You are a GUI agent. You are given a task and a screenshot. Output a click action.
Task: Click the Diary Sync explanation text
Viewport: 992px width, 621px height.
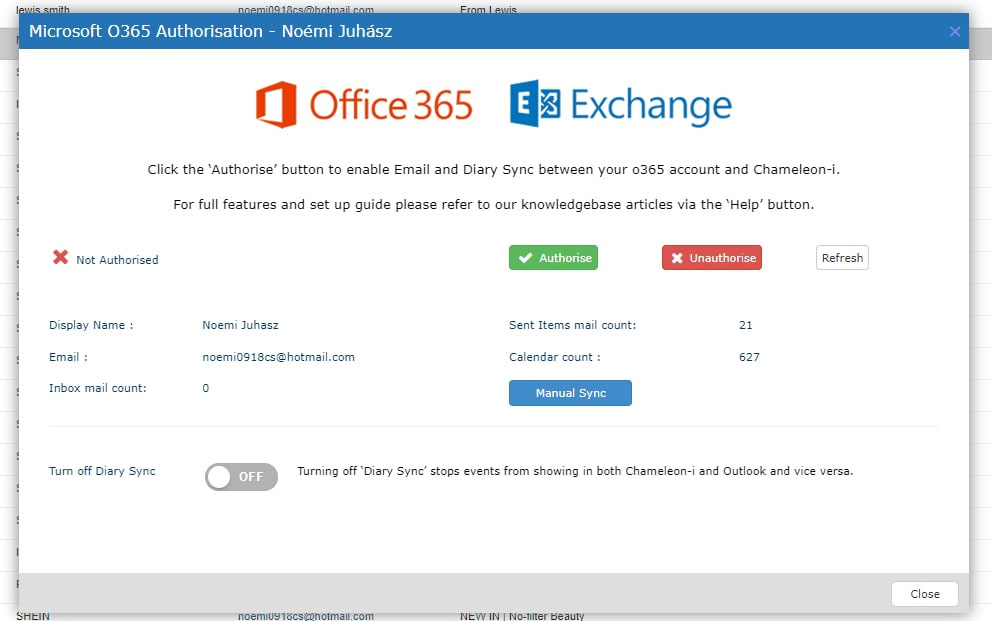[575, 471]
